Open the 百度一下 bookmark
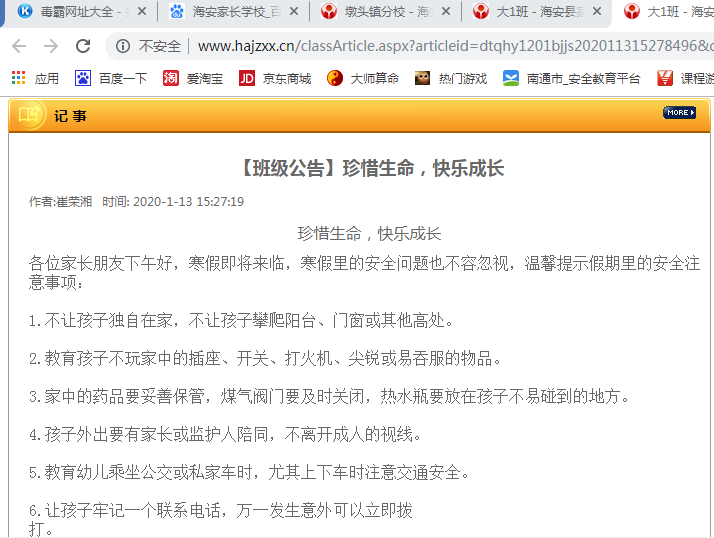 click(x=111, y=78)
